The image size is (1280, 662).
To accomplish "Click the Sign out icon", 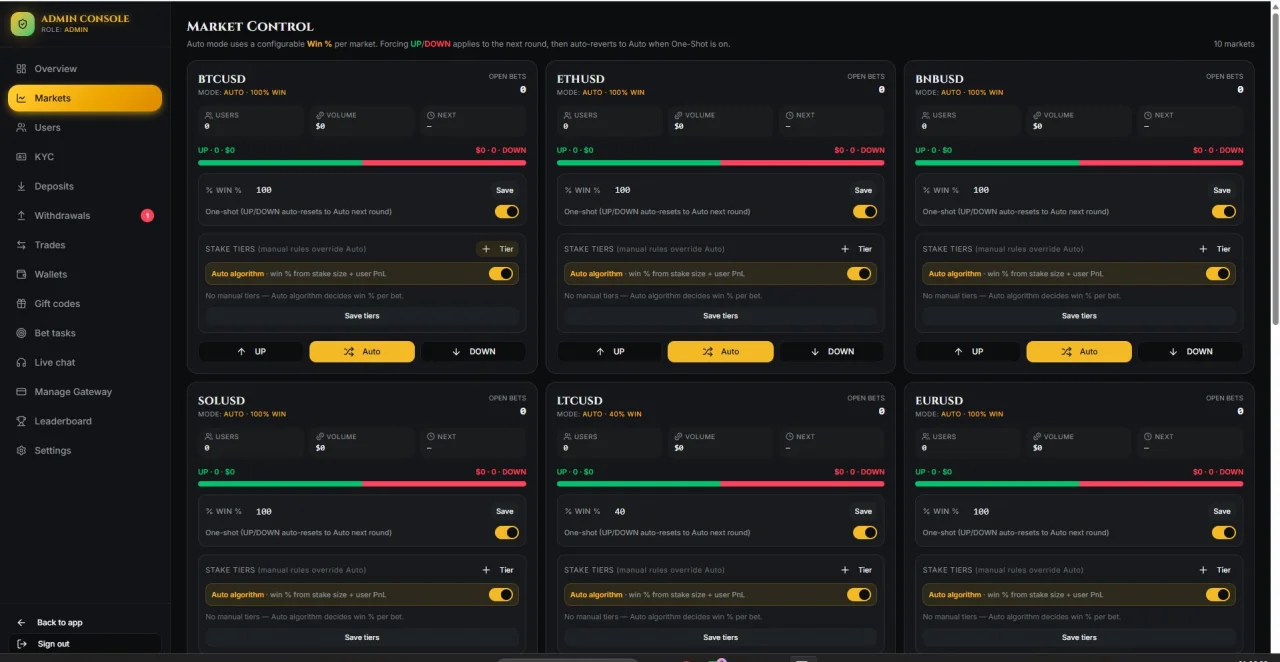I will coord(21,644).
